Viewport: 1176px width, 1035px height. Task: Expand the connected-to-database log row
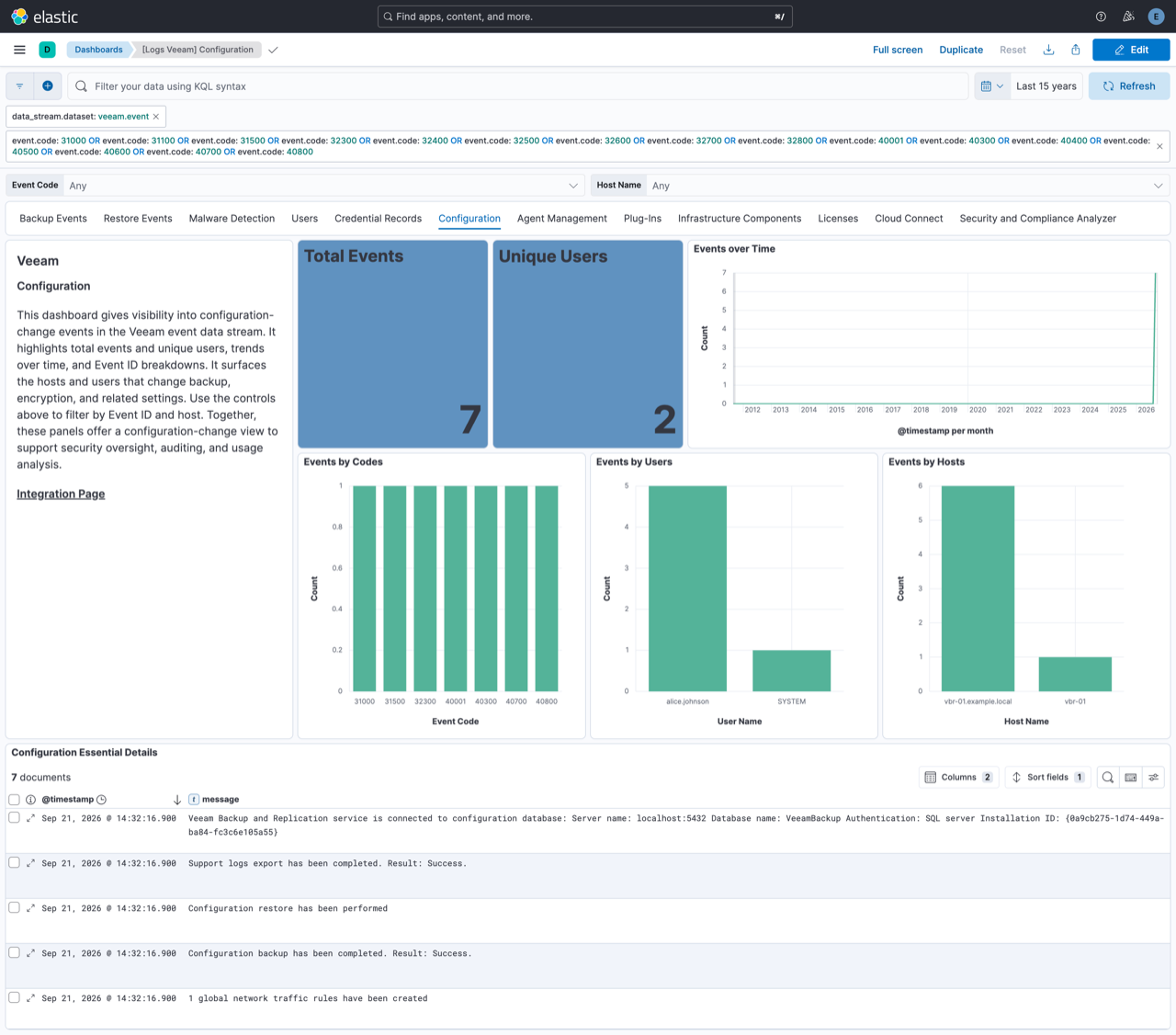click(x=30, y=818)
